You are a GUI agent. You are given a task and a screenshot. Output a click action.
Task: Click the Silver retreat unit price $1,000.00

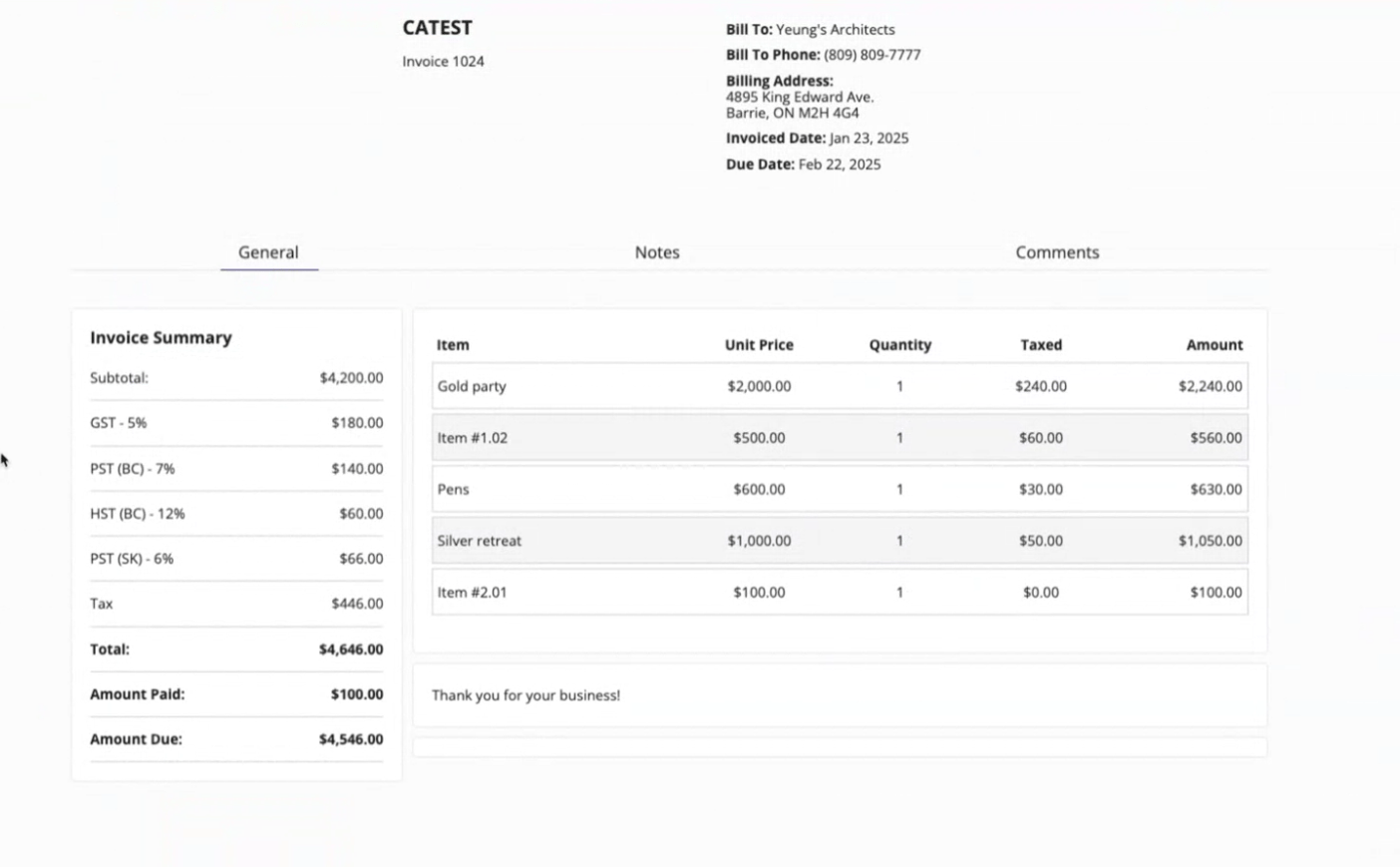pos(759,541)
